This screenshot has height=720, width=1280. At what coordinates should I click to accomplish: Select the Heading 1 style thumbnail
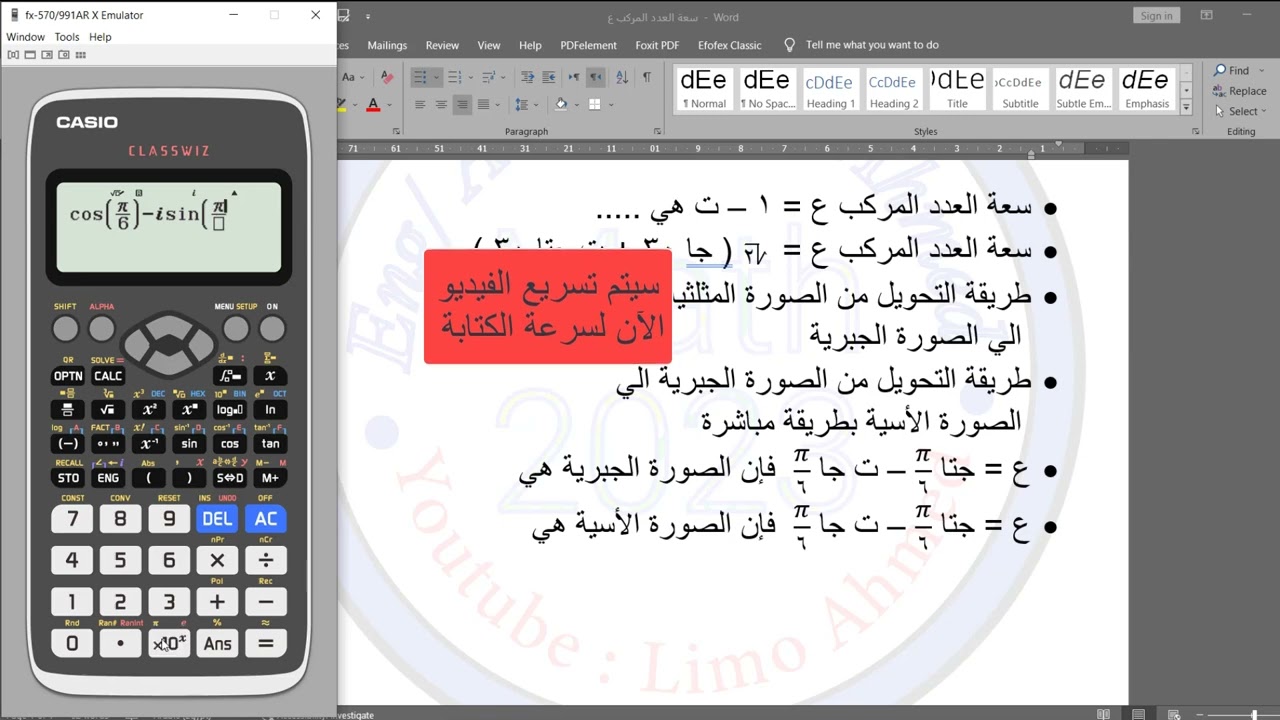pos(830,89)
